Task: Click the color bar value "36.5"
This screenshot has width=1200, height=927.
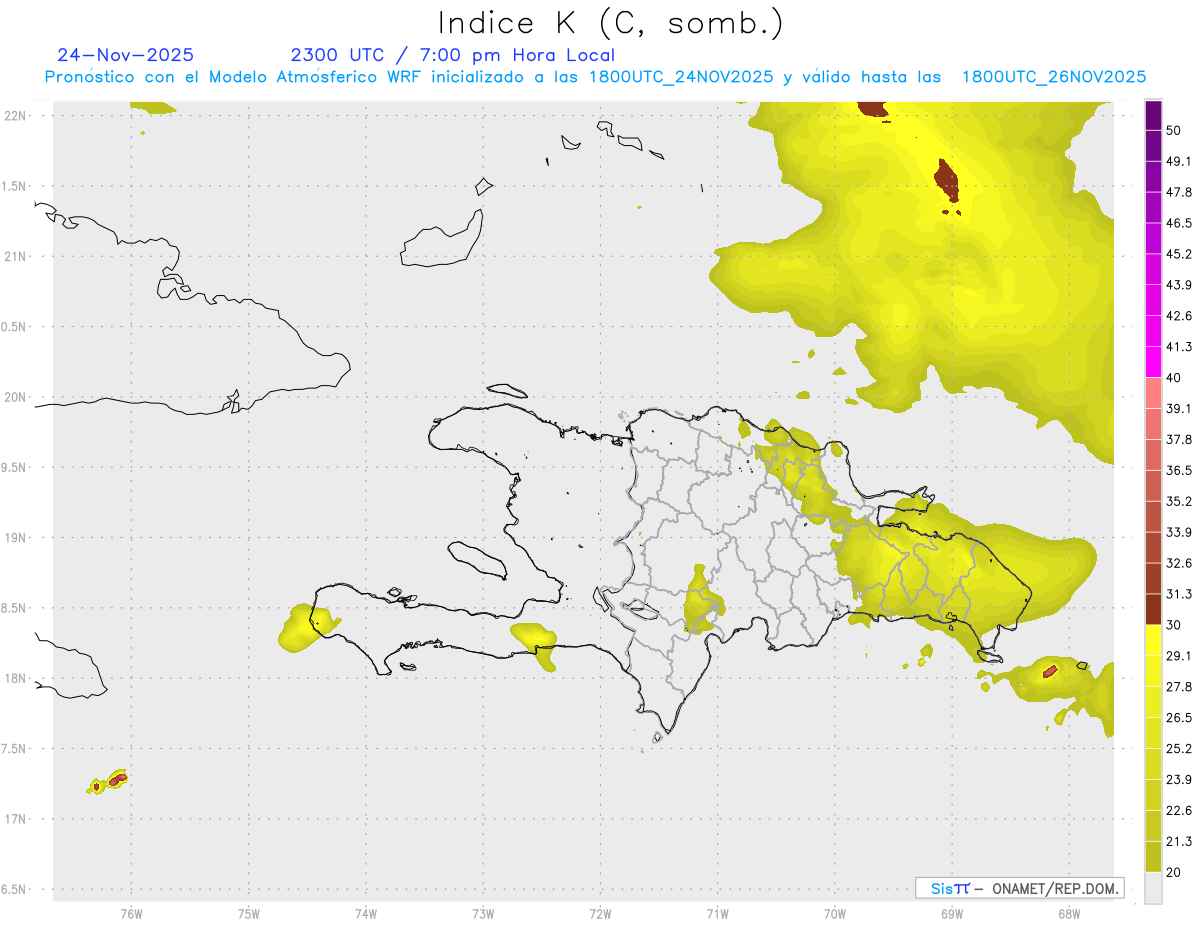Action: tap(1179, 470)
